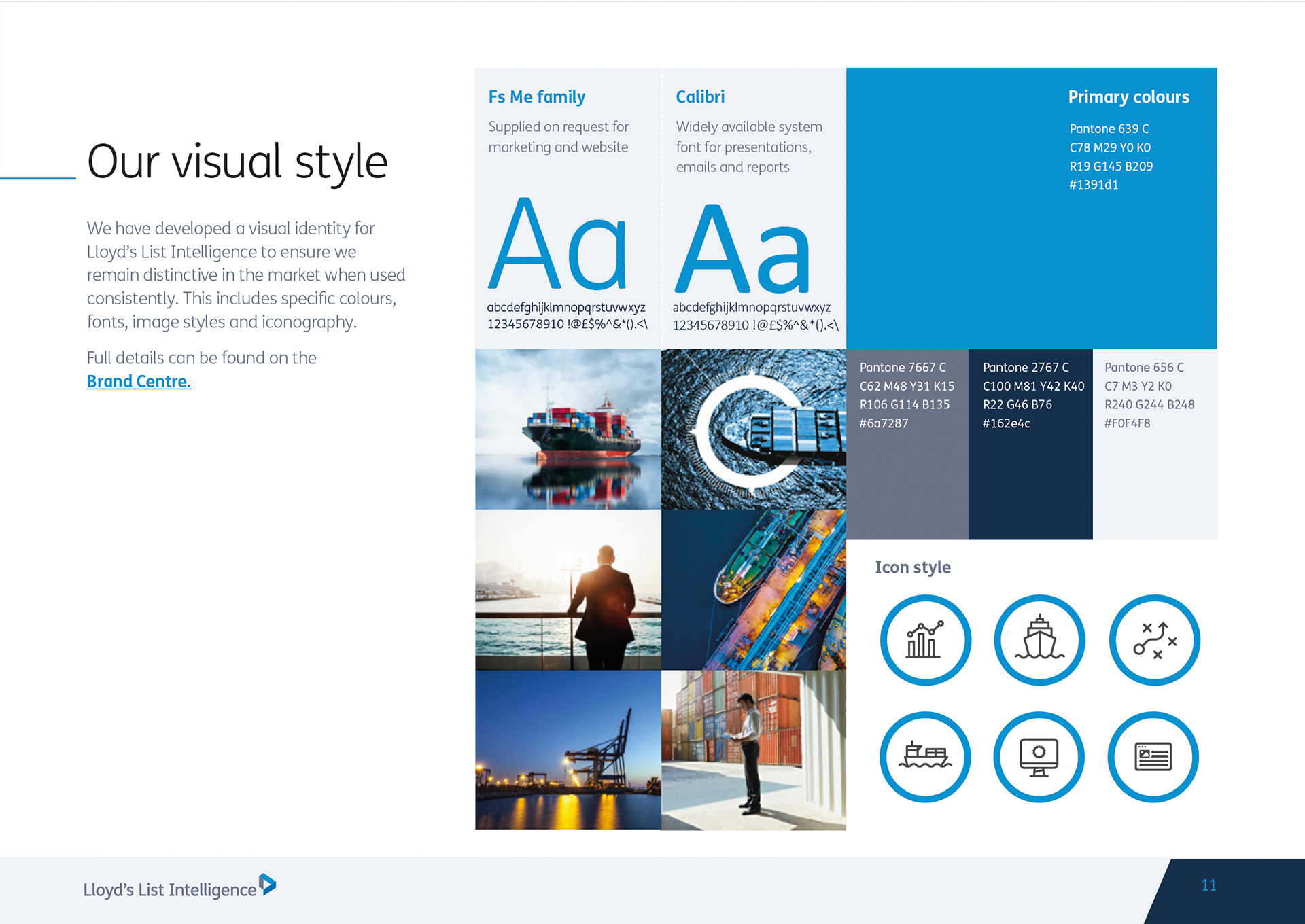Click the C100 M81 Y42 K40 value
The width and height of the screenshot is (1305, 924).
(1033, 387)
